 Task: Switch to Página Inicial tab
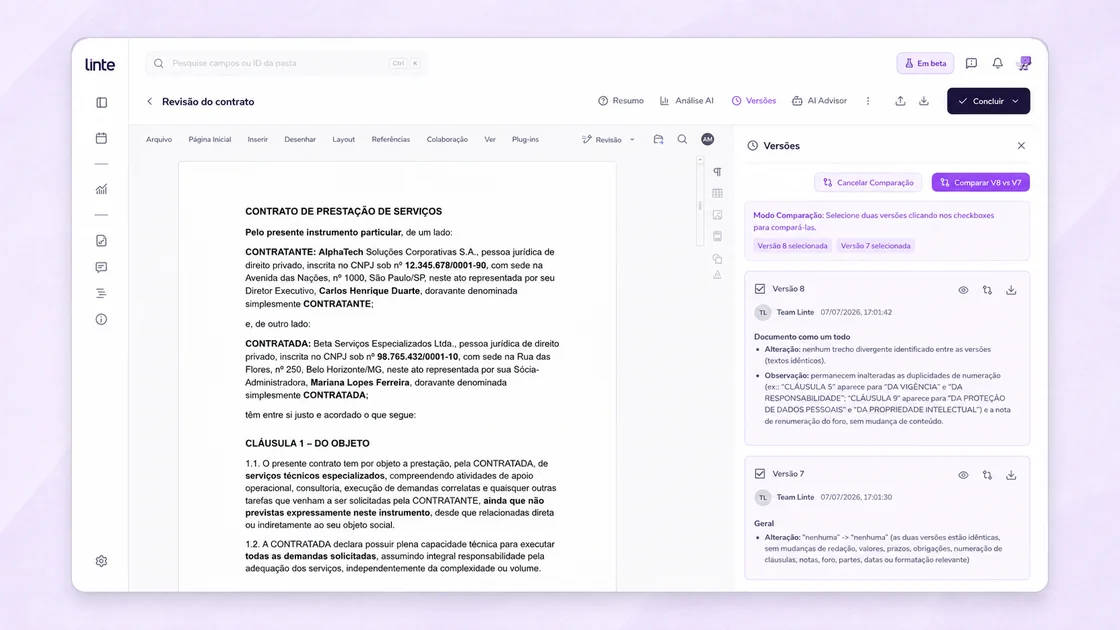point(209,139)
